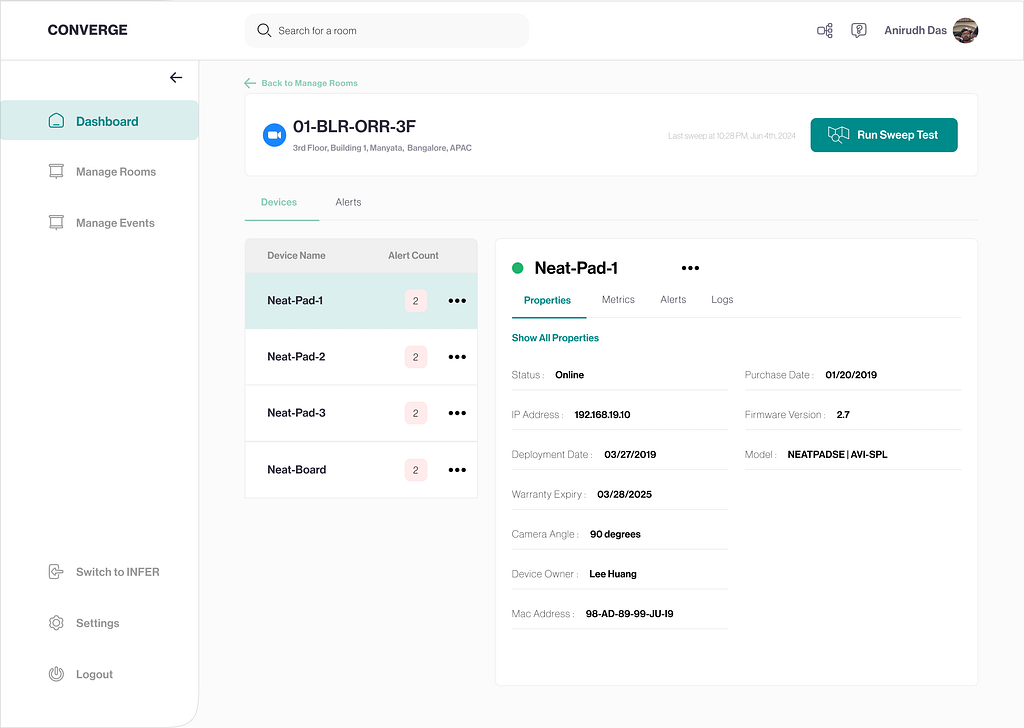Click the Run Sweep Test button
The height and width of the screenshot is (728, 1024).
884,135
